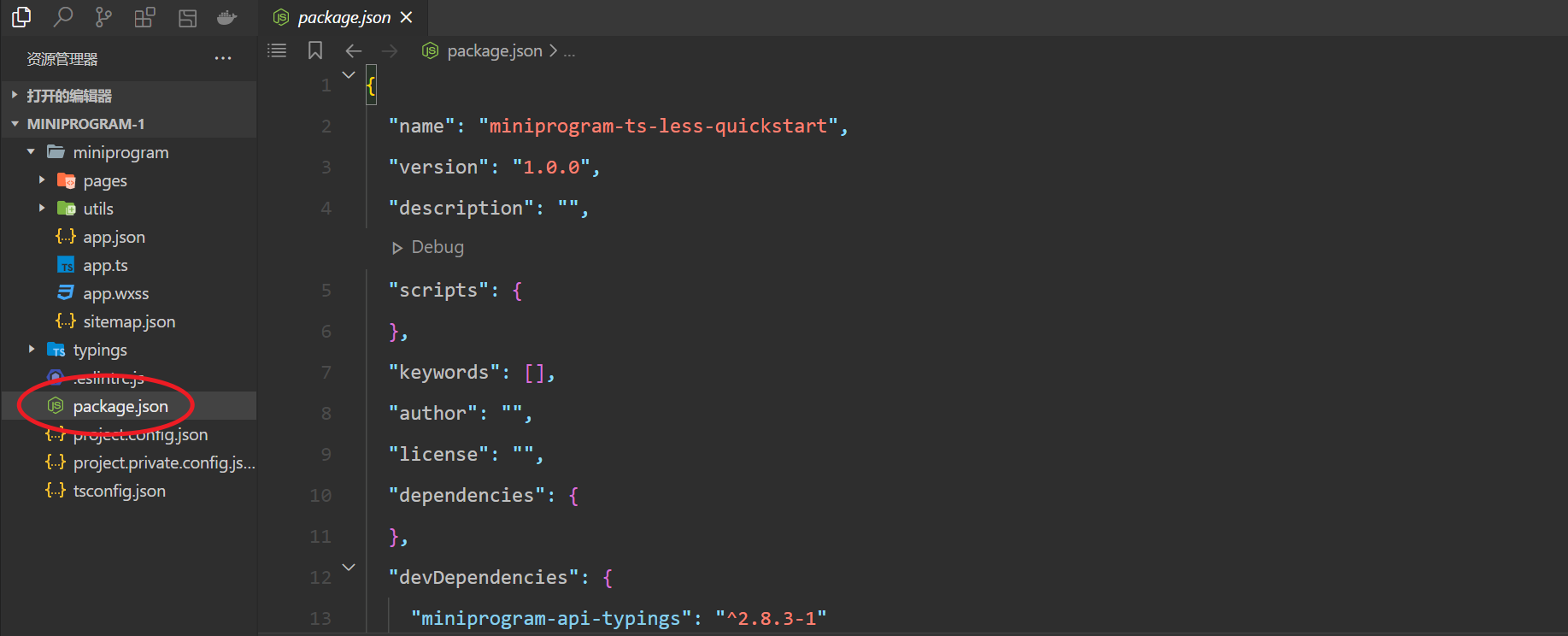Viewport: 1568px width, 636px height.
Task: Select the pages folder label
Action: coord(105,180)
